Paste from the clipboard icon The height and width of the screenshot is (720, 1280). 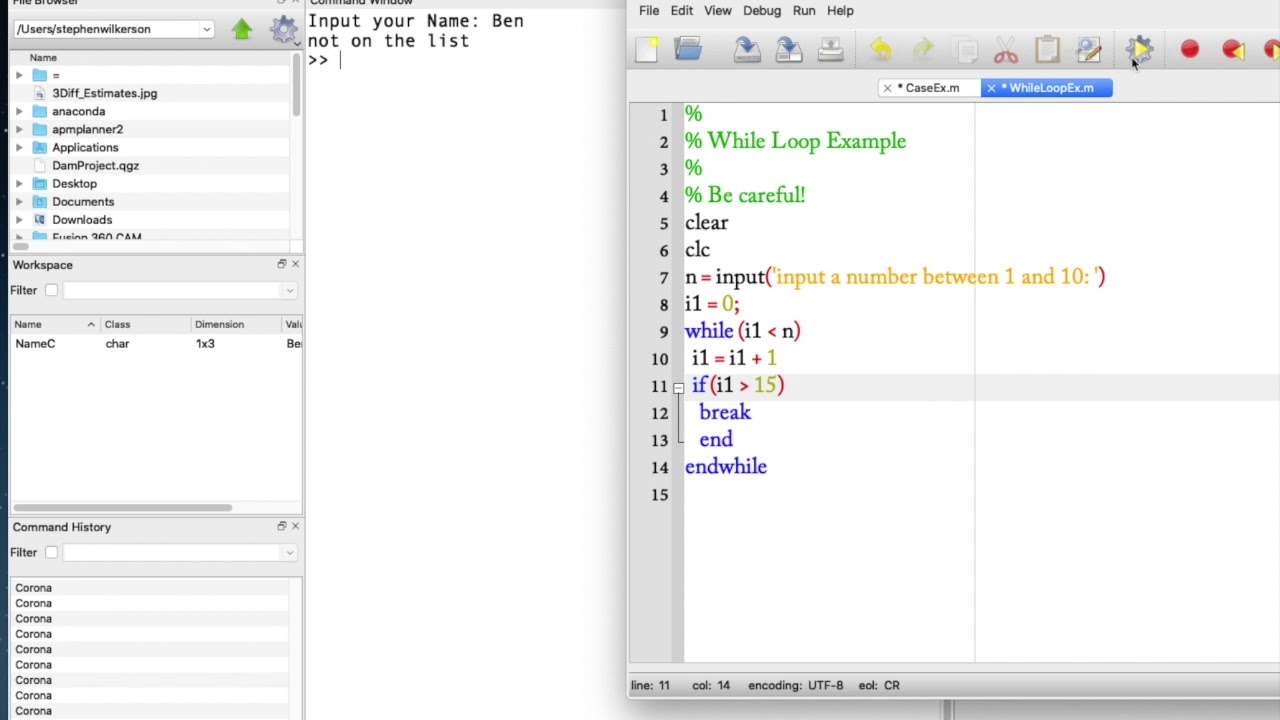[1047, 49]
